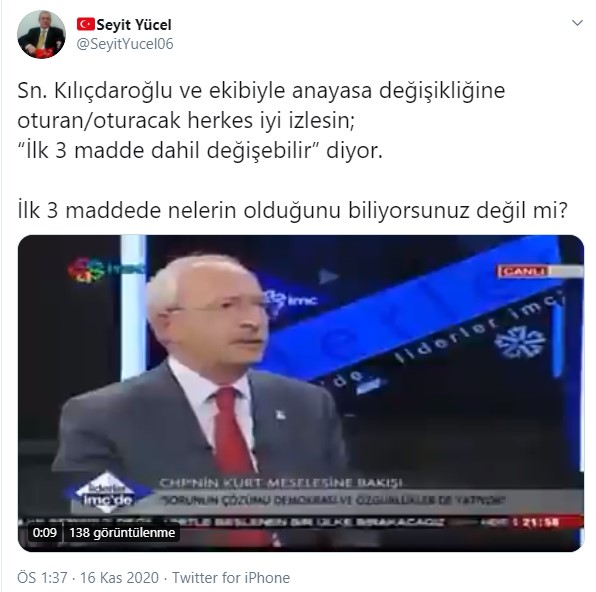The image size is (596, 592).
Task: Click the news ticker at the video bottom
Action: point(301,522)
